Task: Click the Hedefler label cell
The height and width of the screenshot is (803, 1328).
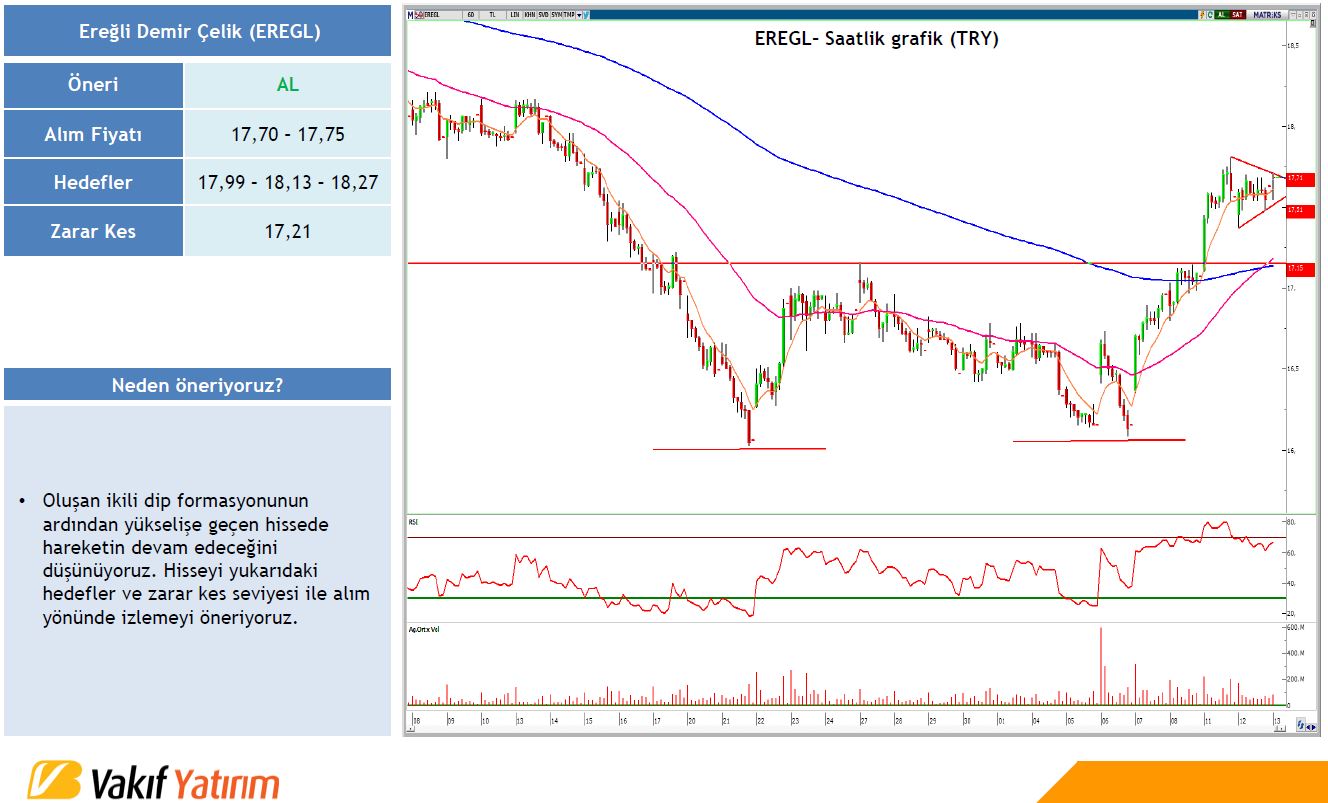Action: pyautogui.click(x=93, y=182)
